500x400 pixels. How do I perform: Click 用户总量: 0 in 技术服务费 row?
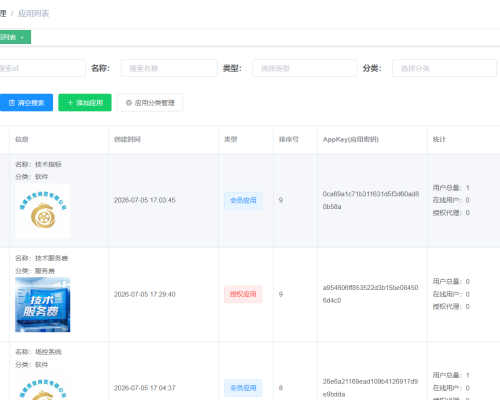[x=451, y=282]
